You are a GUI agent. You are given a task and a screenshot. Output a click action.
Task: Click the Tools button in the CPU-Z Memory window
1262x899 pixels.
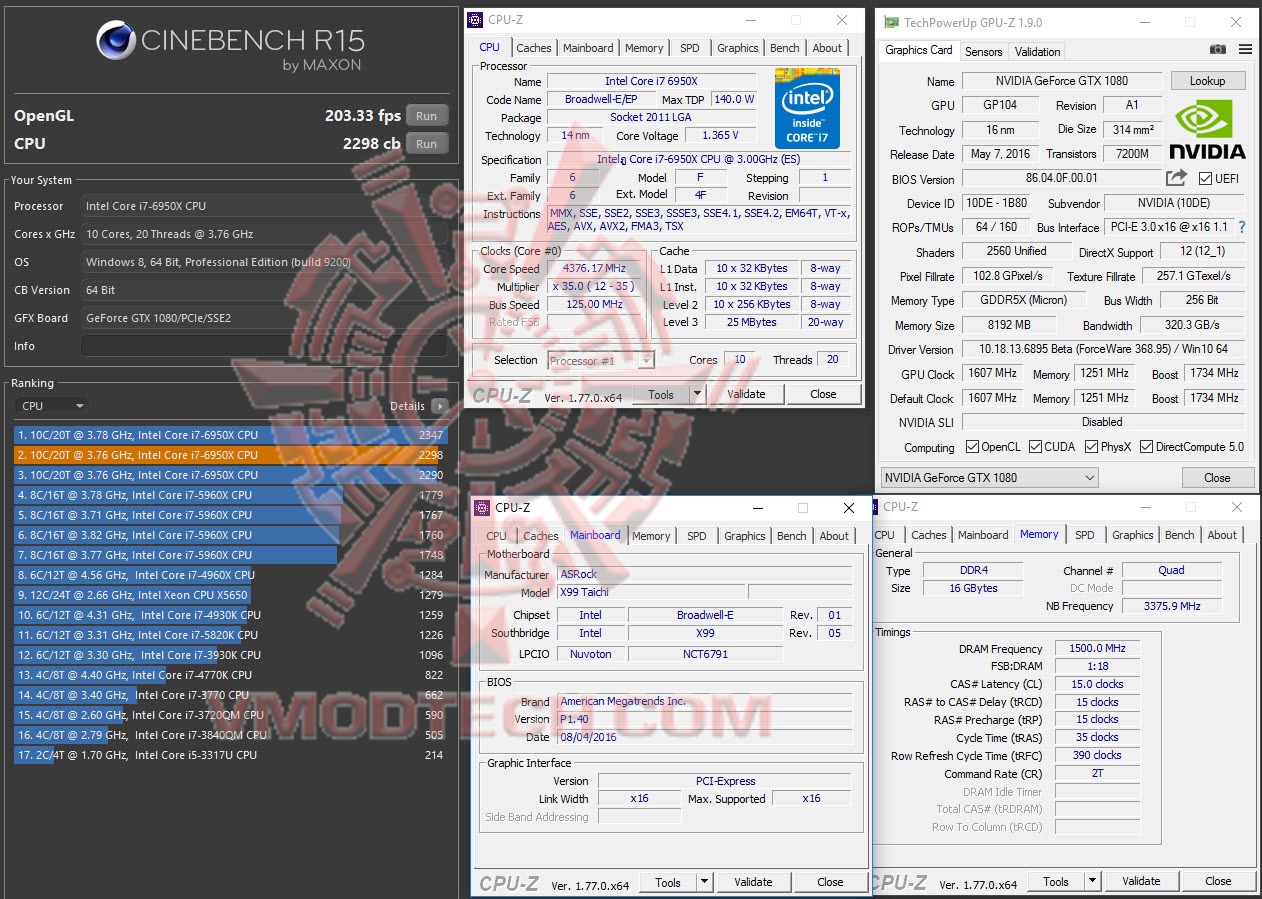(1056, 881)
